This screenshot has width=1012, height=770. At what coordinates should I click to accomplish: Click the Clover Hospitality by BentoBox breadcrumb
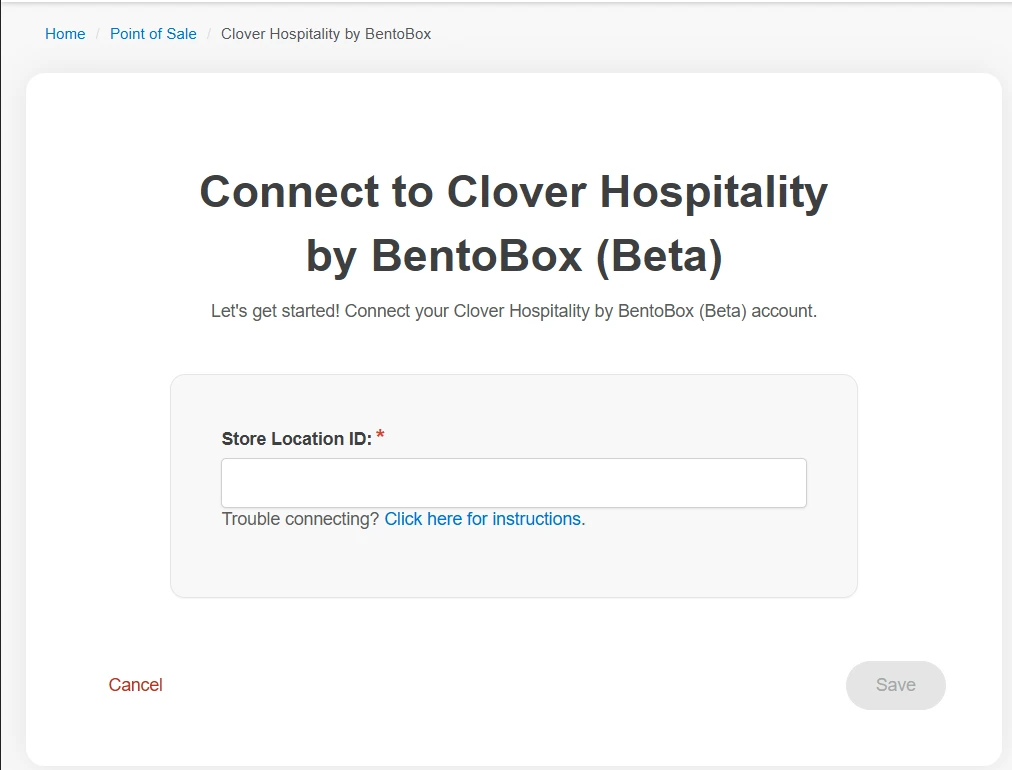(326, 34)
